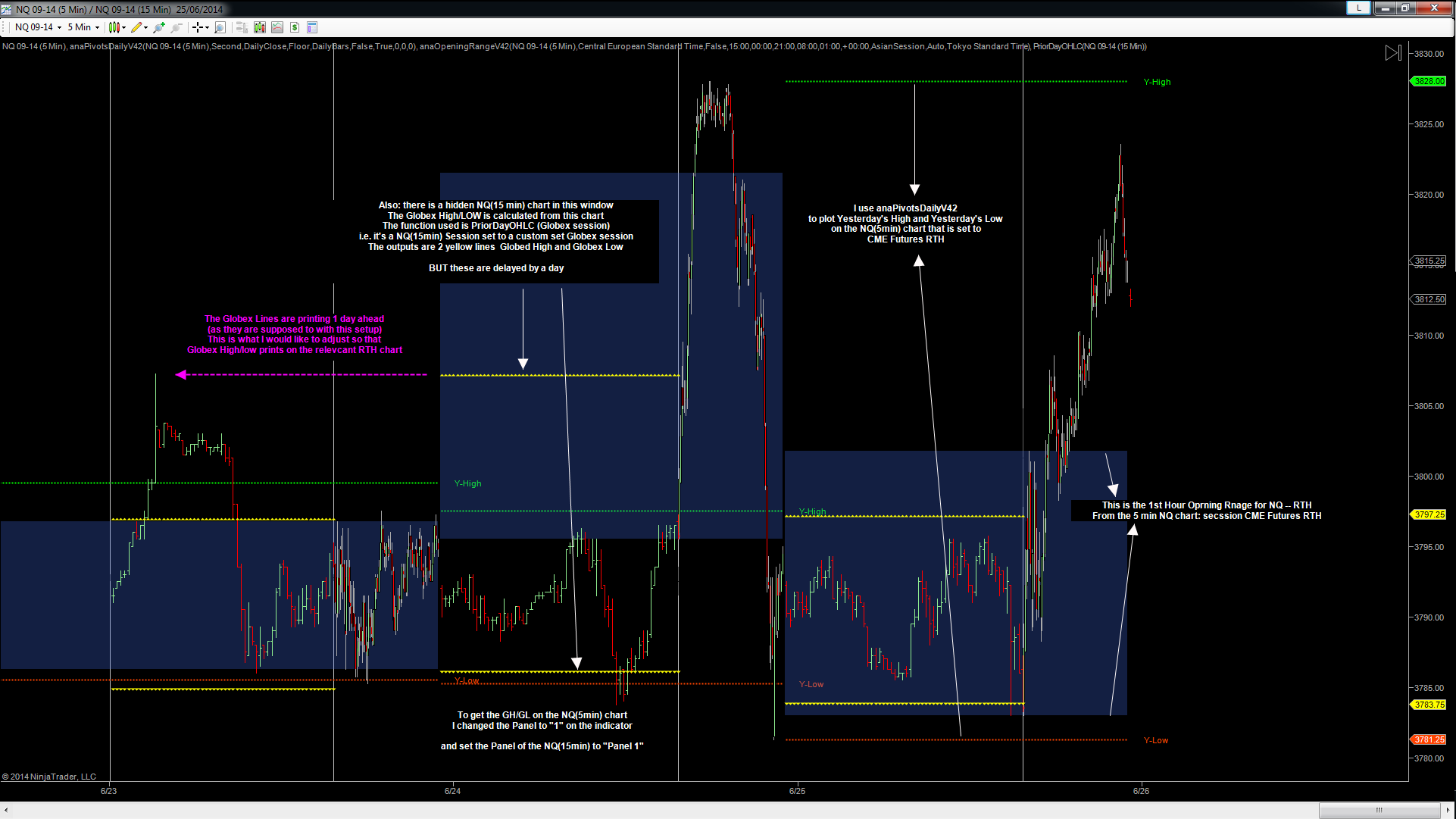
Task: Open the strategies dollar-sign icon
Action: click(295, 27)
